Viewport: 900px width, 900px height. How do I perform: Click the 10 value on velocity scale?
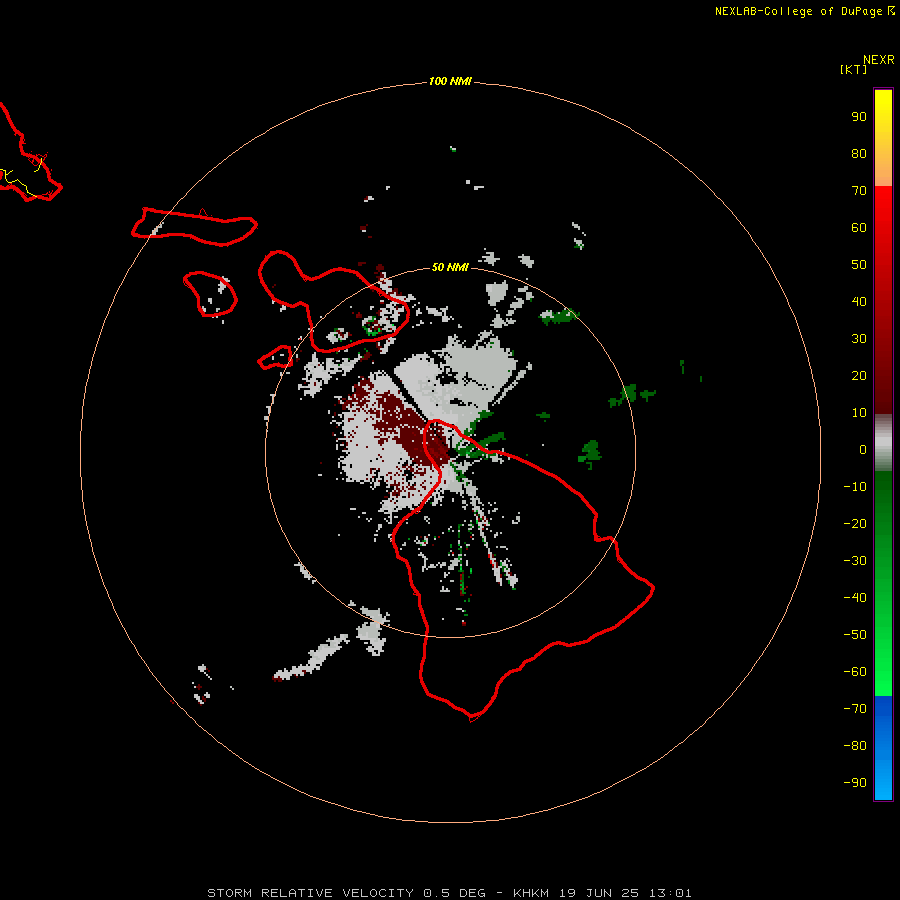[859, 413]
